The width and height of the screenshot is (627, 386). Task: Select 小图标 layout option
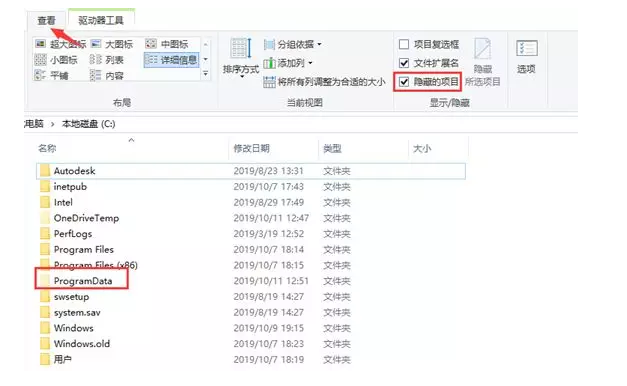click(x=56, y=60)
